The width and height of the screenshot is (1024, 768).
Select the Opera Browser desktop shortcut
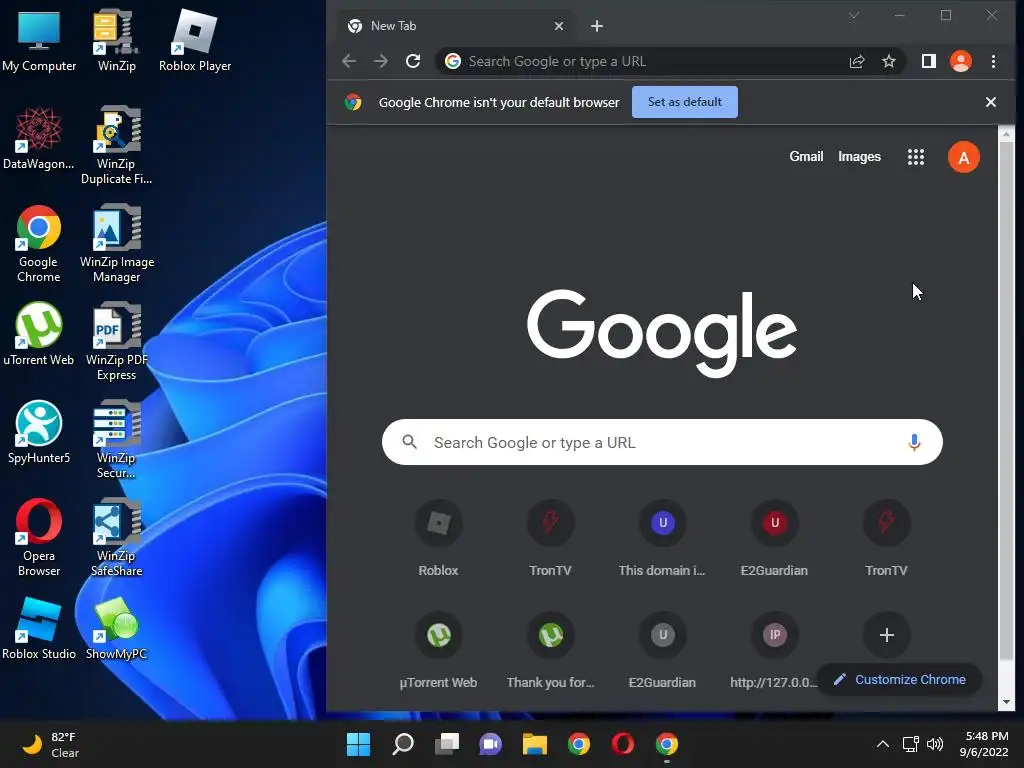pyautogui.click(x=39, y=537)
